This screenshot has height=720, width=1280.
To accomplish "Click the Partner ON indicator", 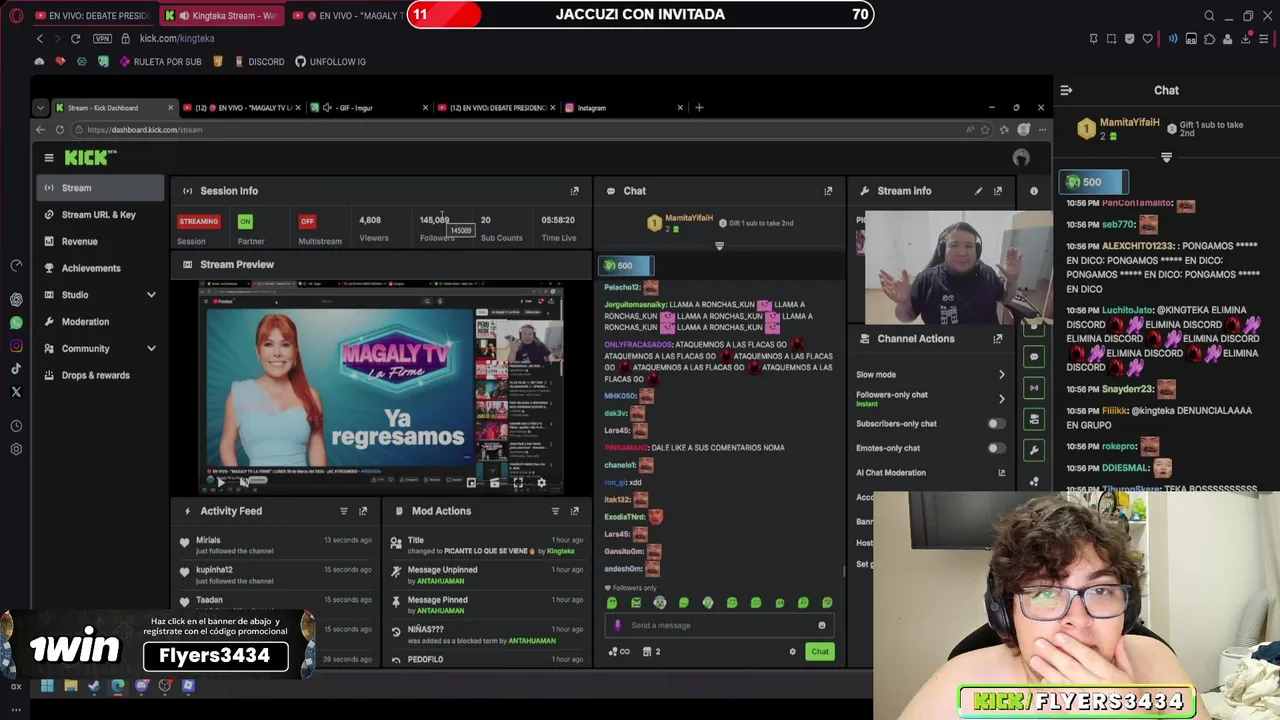I will click(245, 221).
